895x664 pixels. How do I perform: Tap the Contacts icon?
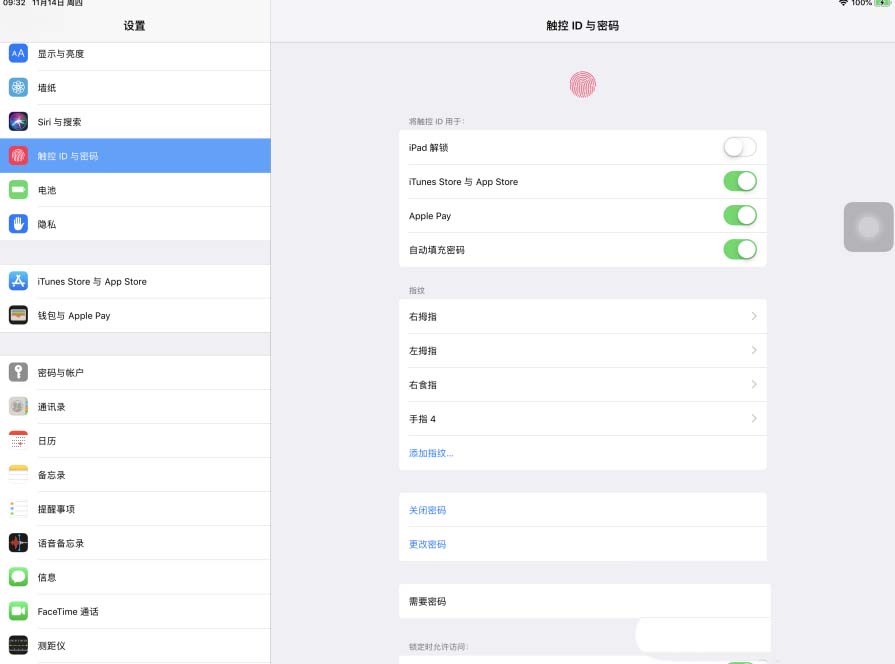[x=18, y=407]
